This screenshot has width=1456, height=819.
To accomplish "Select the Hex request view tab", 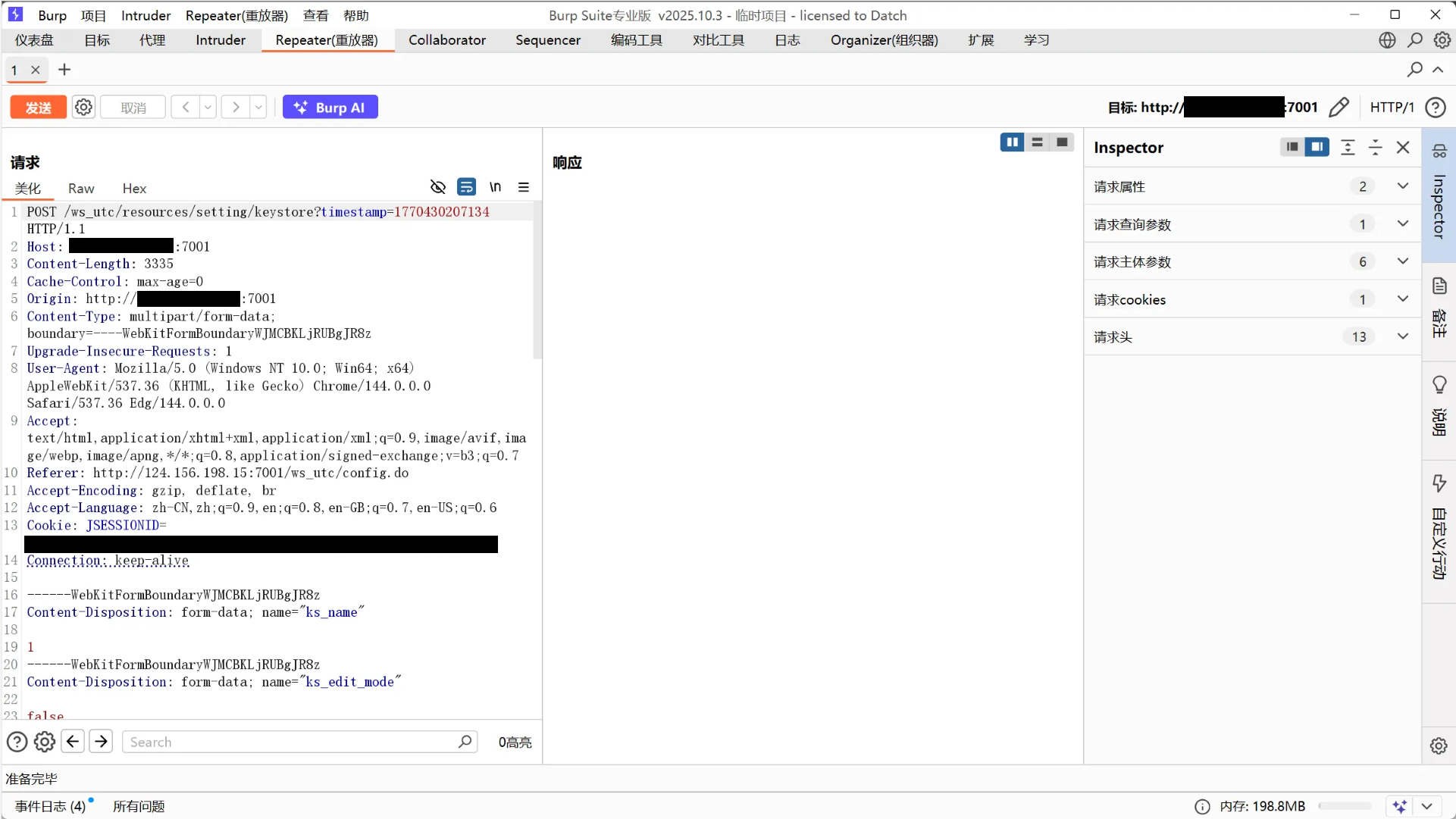I will [134, 188].
